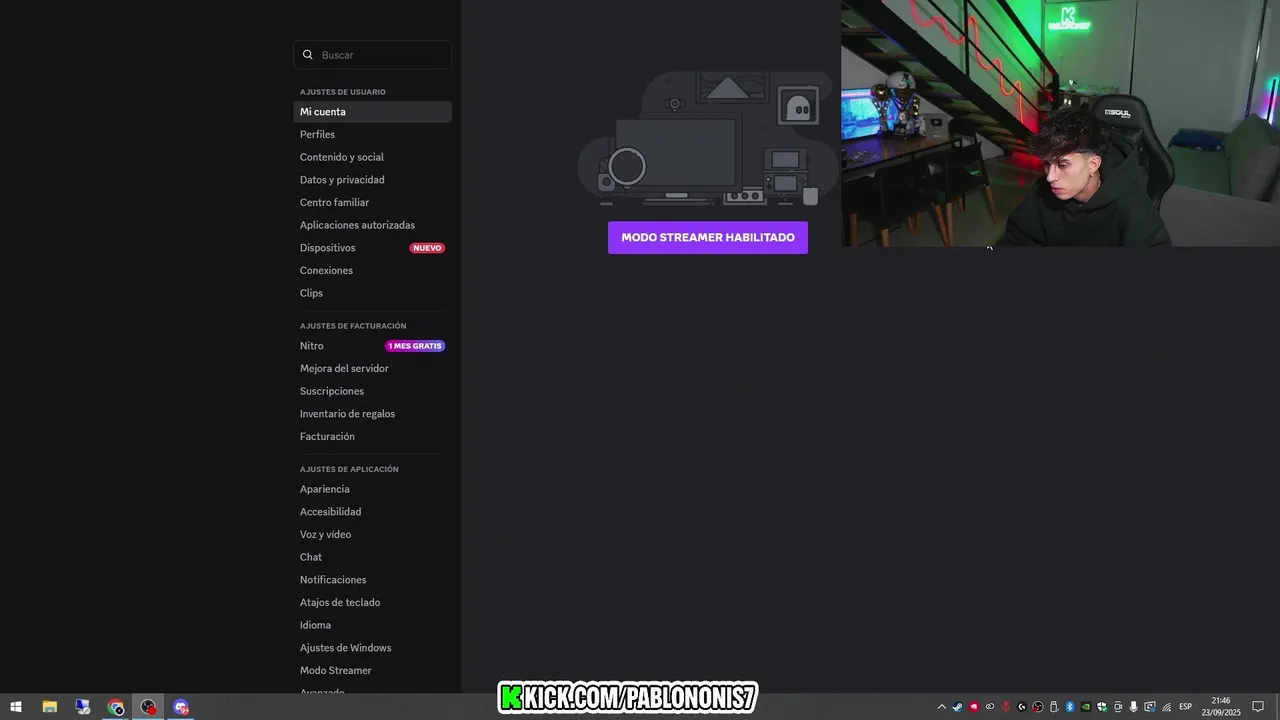Screen dimensions: 1280x720
Task: Open Datos y privacidad
Action: tap(372, 180)
